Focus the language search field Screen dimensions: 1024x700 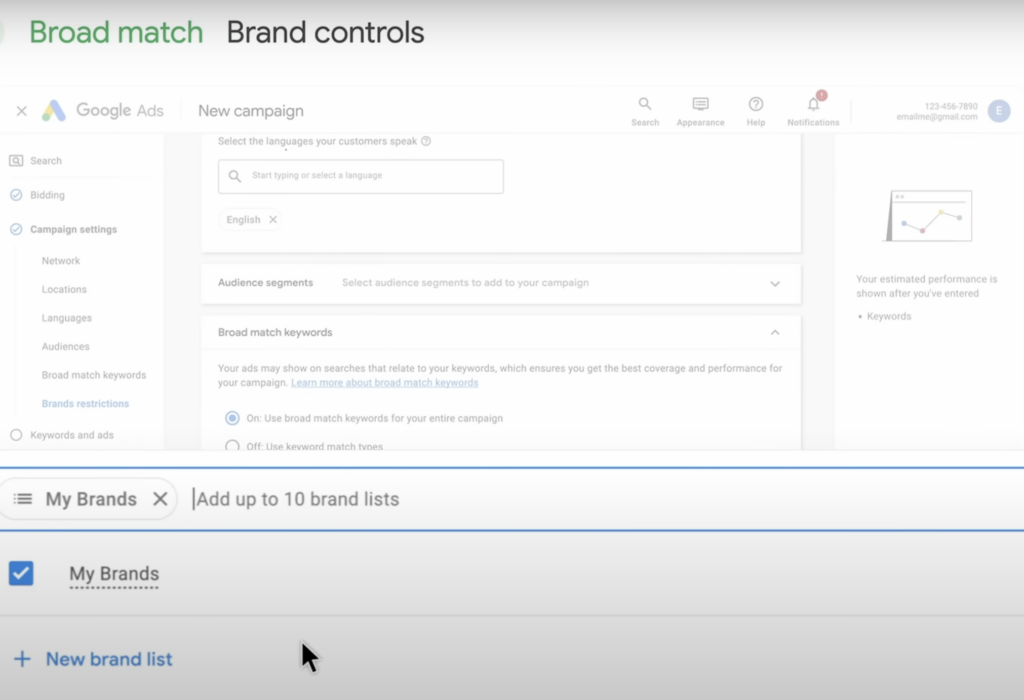tap(360, 176)
